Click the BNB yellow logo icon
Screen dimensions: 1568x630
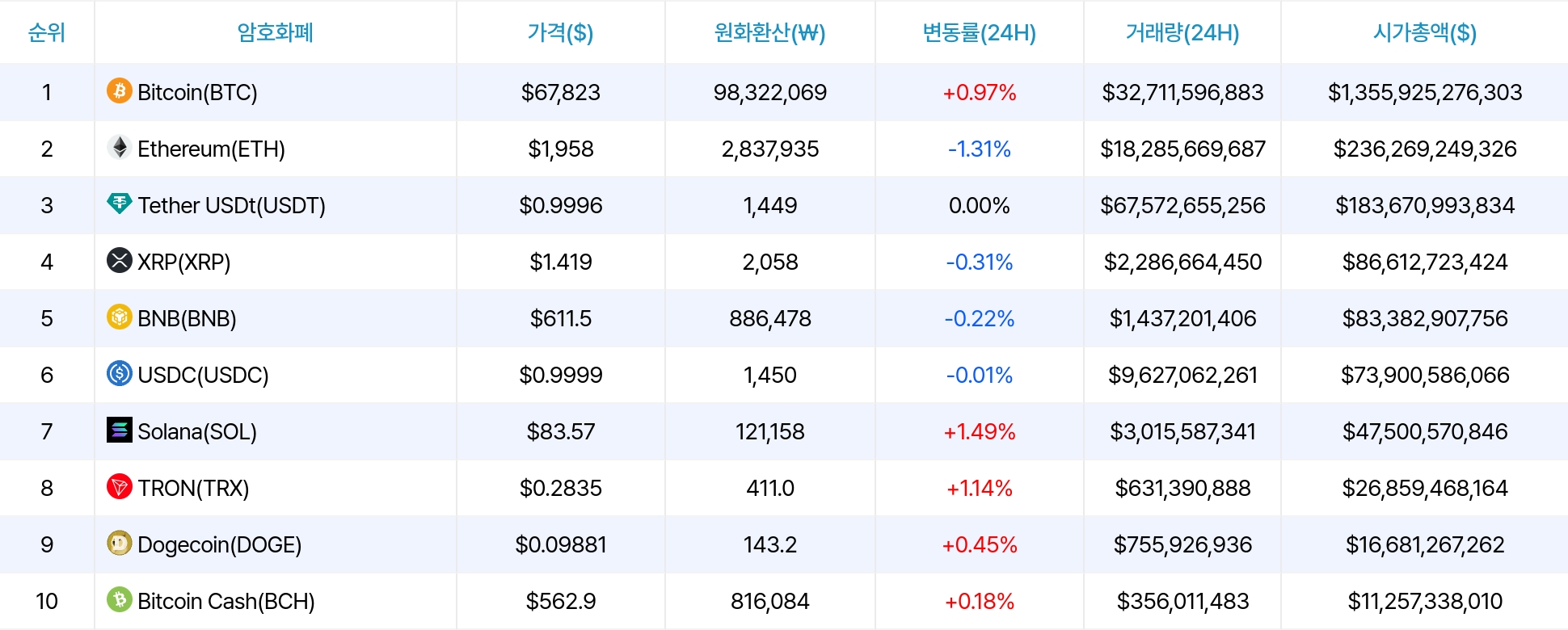[x=120, y=317]
